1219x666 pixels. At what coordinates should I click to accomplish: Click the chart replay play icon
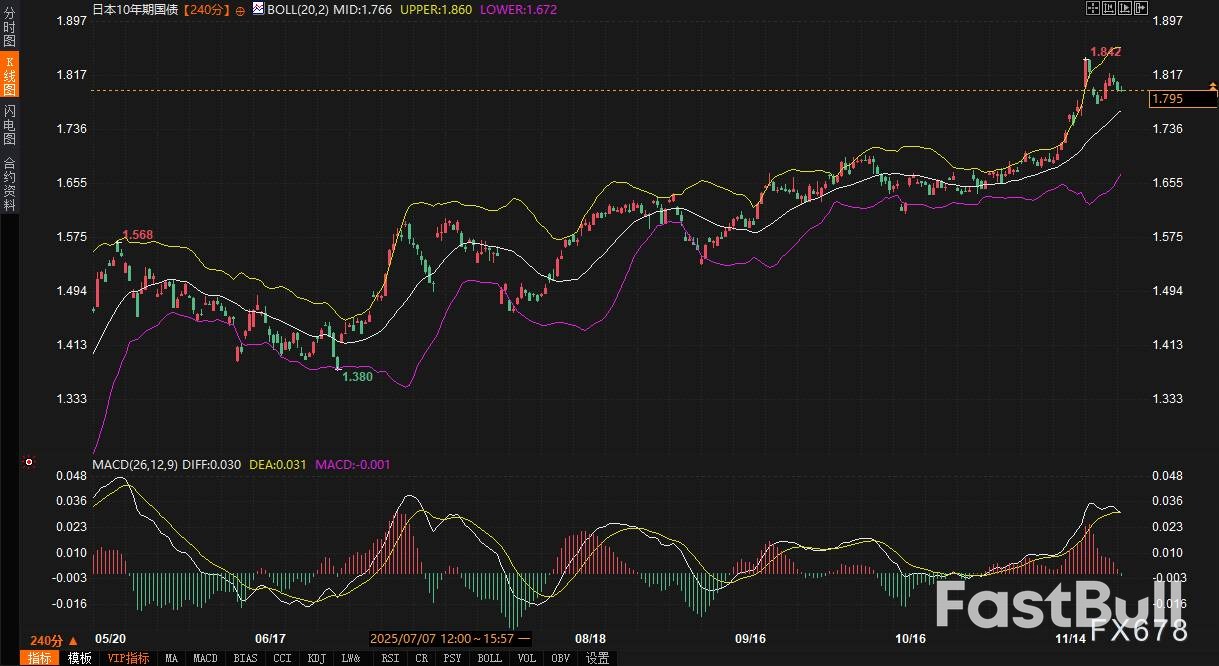[x=1125, y=8]
